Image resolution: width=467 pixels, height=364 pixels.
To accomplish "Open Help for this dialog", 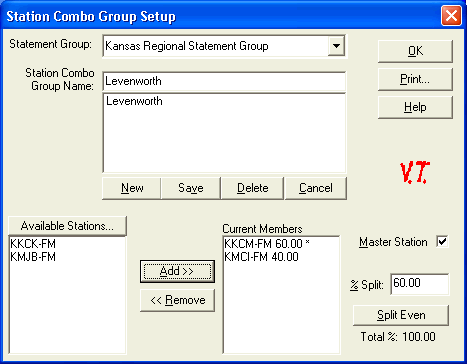I will pos(415,107).
